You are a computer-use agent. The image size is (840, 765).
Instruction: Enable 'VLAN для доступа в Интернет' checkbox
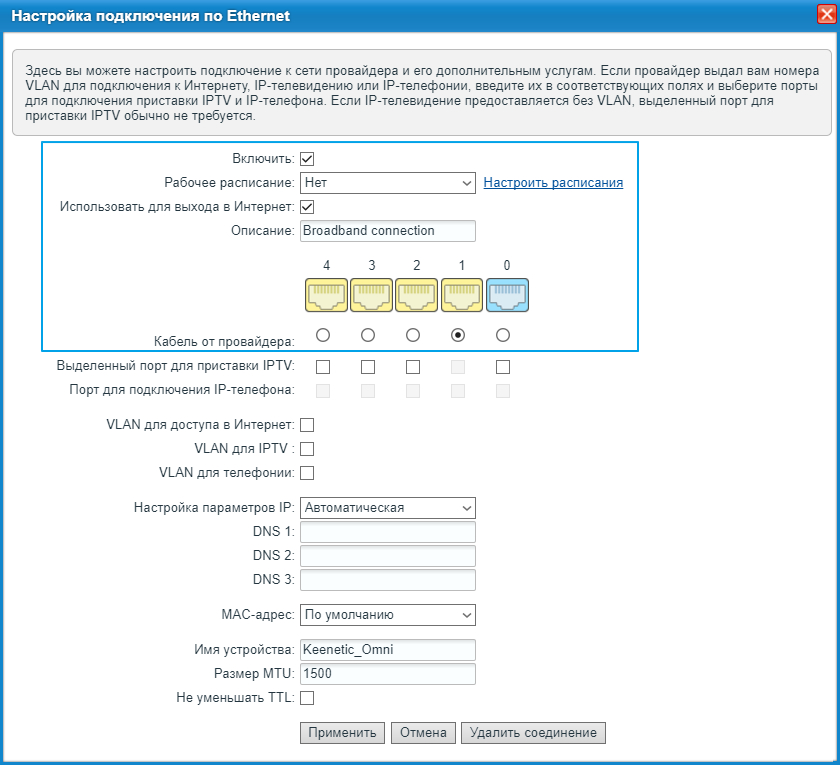click(308, 425)
